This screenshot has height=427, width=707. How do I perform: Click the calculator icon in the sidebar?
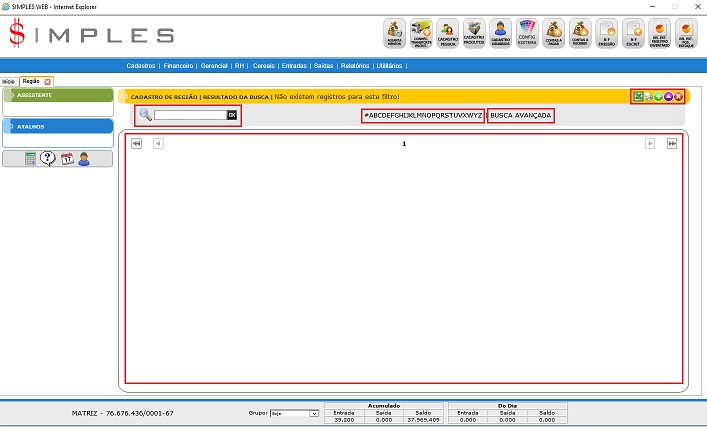click(x=31, y=158)
